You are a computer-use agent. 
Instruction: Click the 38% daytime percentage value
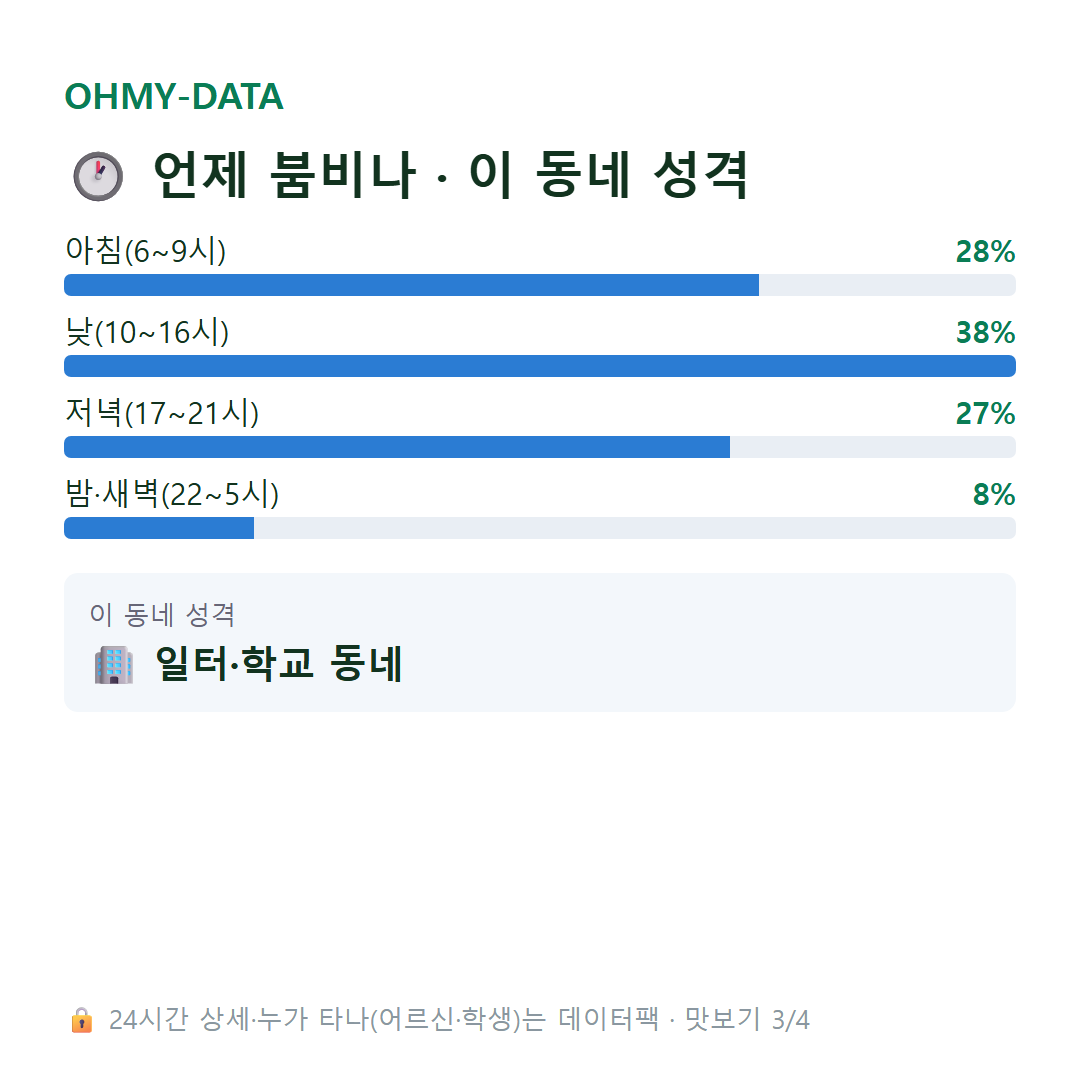[985, 333]
